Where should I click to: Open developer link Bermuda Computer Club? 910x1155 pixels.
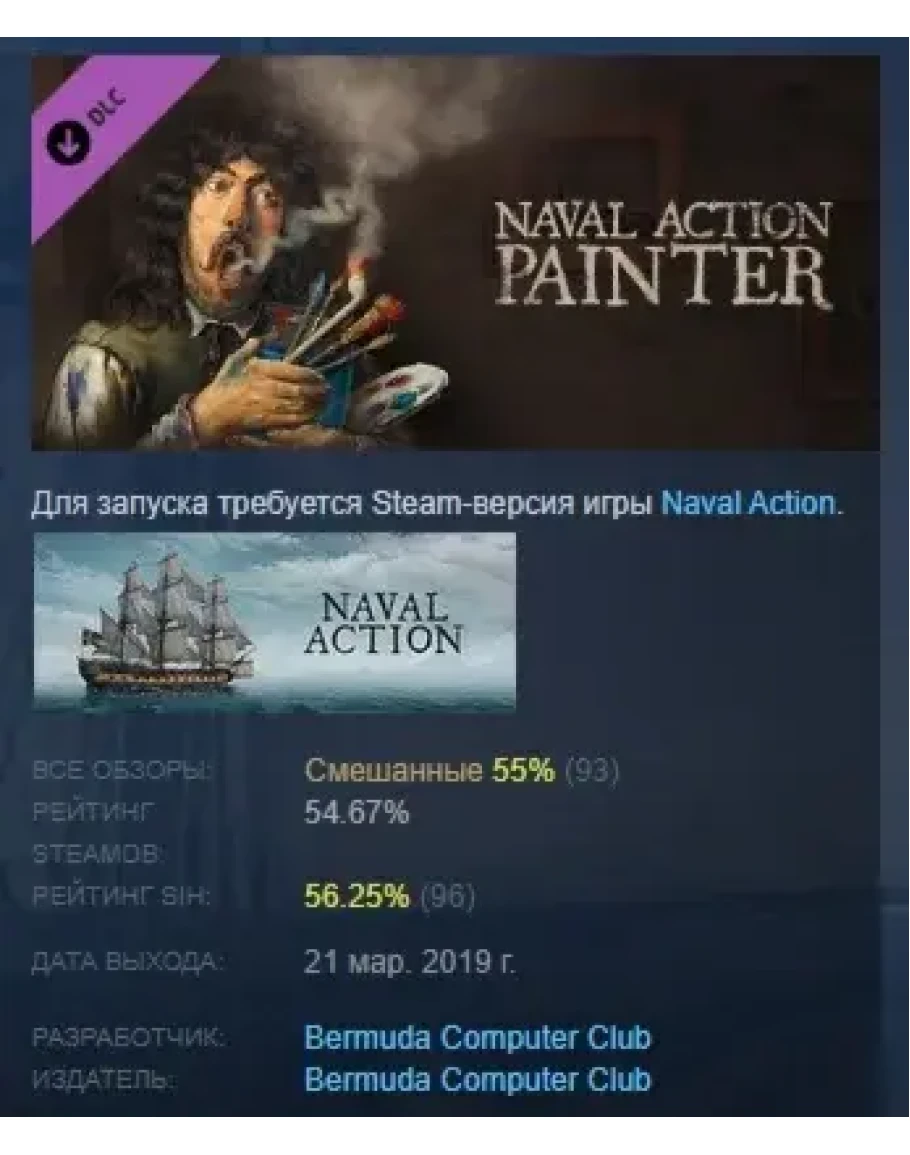click(477, 1038)
